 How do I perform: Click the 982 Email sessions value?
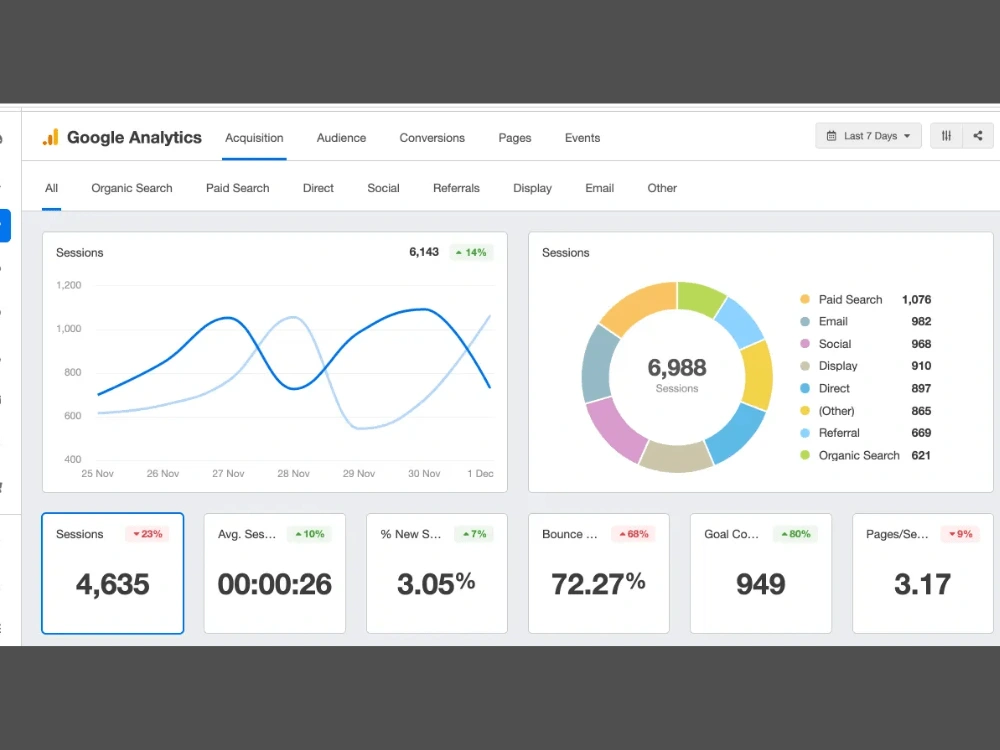[x=921, y=321]
